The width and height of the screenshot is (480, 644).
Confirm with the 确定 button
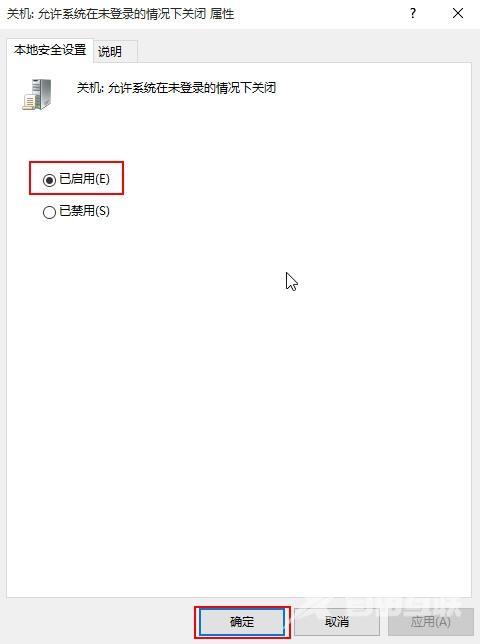(x=242, y=621)
